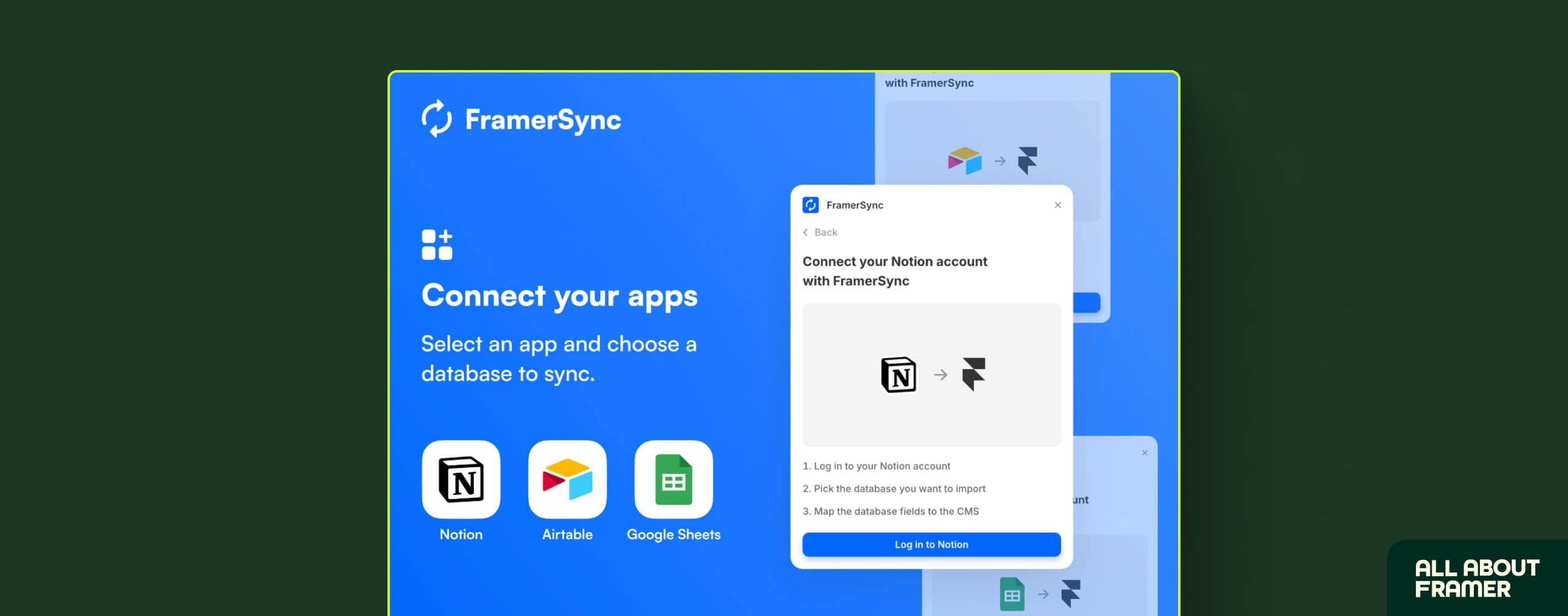Click the FramerSync title in the dialog header

pyautogui.click(x=855, y=205)
